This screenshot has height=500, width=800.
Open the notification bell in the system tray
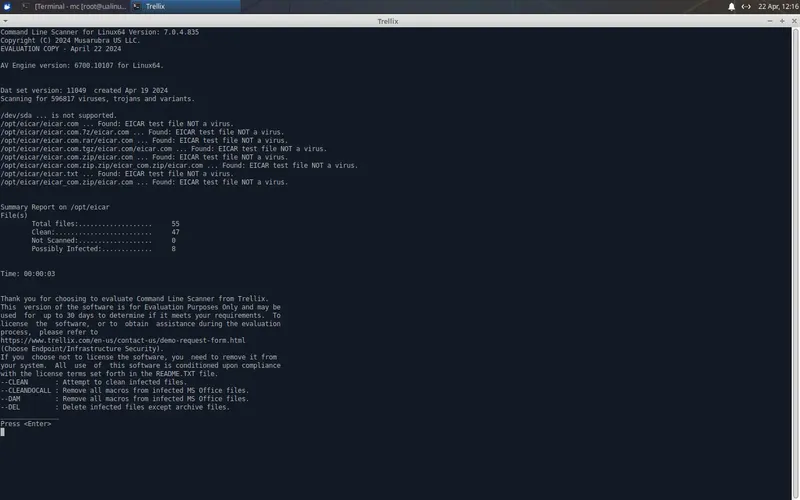(x=731, y=7)
